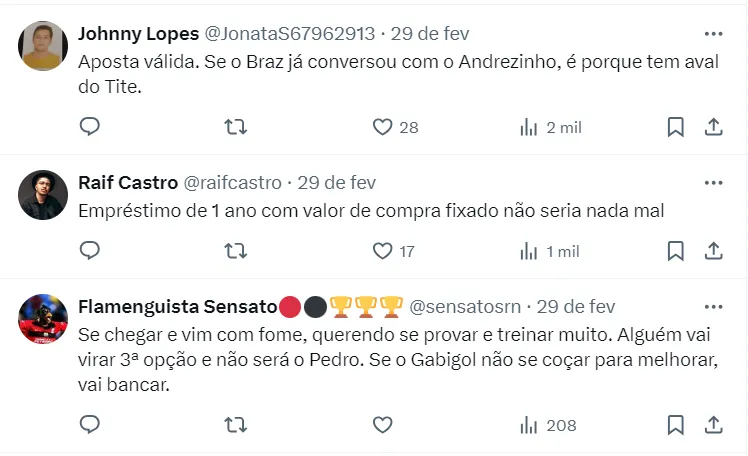Image resolution: width=748 pixels, height=456 pixels.
Task: Reply to Raif Castro's tweet
Action: pos(90,251)
